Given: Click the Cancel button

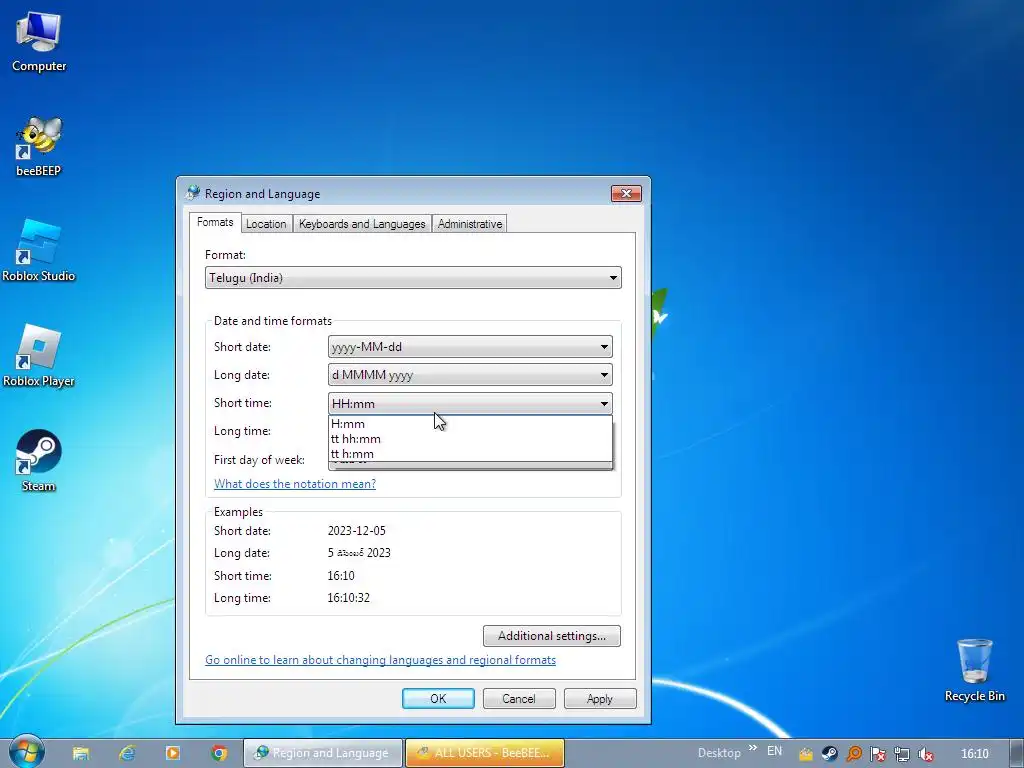Looking at the screenshot, I should (519, 699).
